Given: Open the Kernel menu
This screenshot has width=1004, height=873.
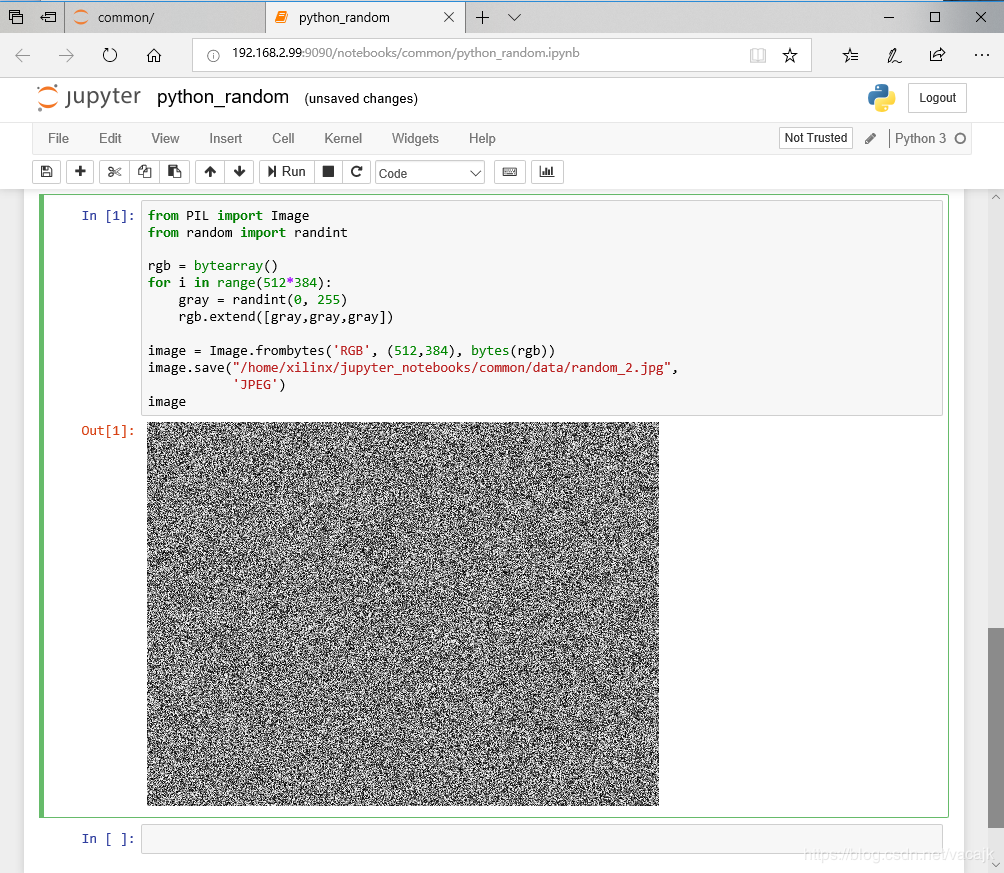Looking at the screenshot, I should point(343,138).
